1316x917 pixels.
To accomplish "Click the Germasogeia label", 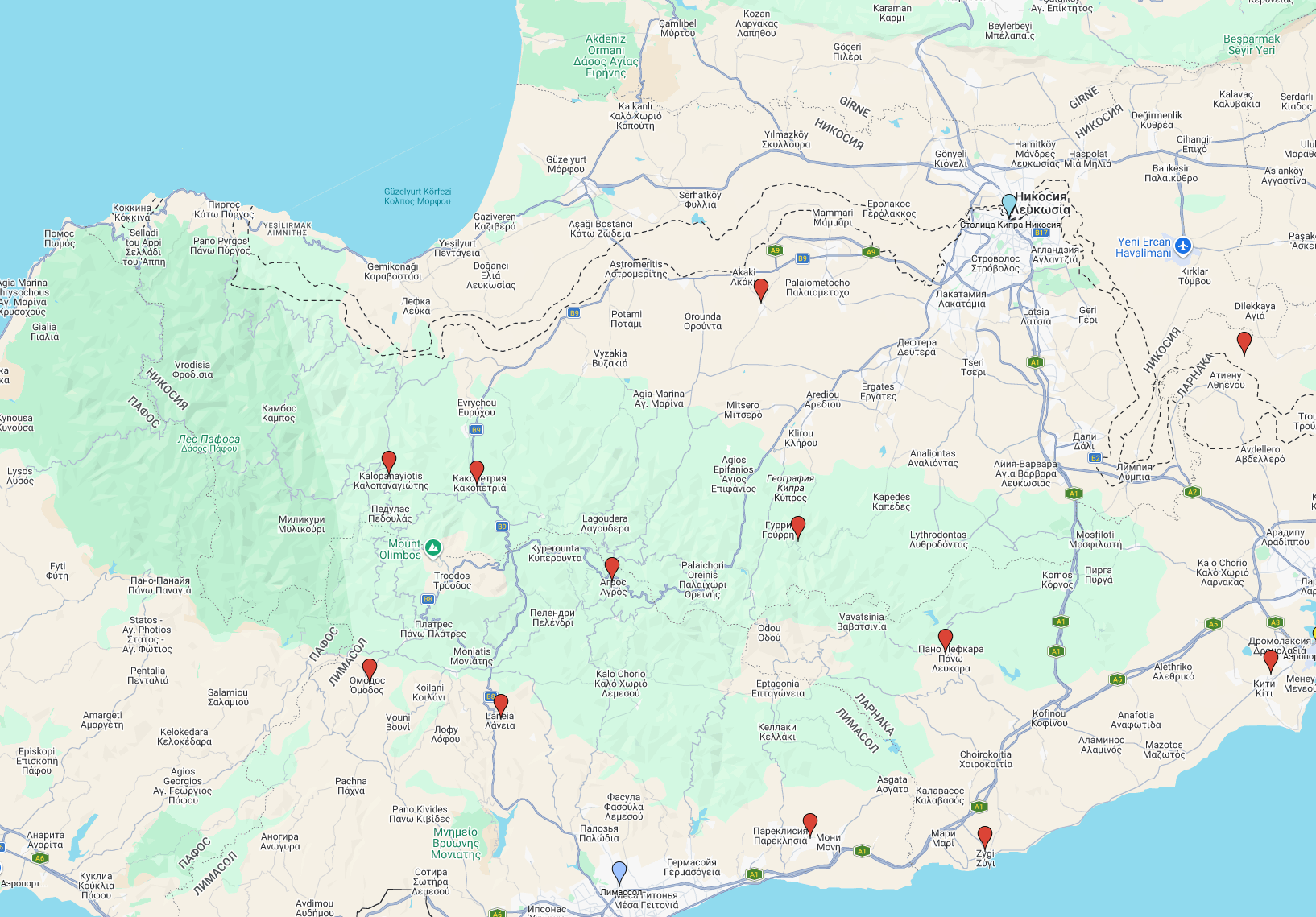I will pos(692,867).
